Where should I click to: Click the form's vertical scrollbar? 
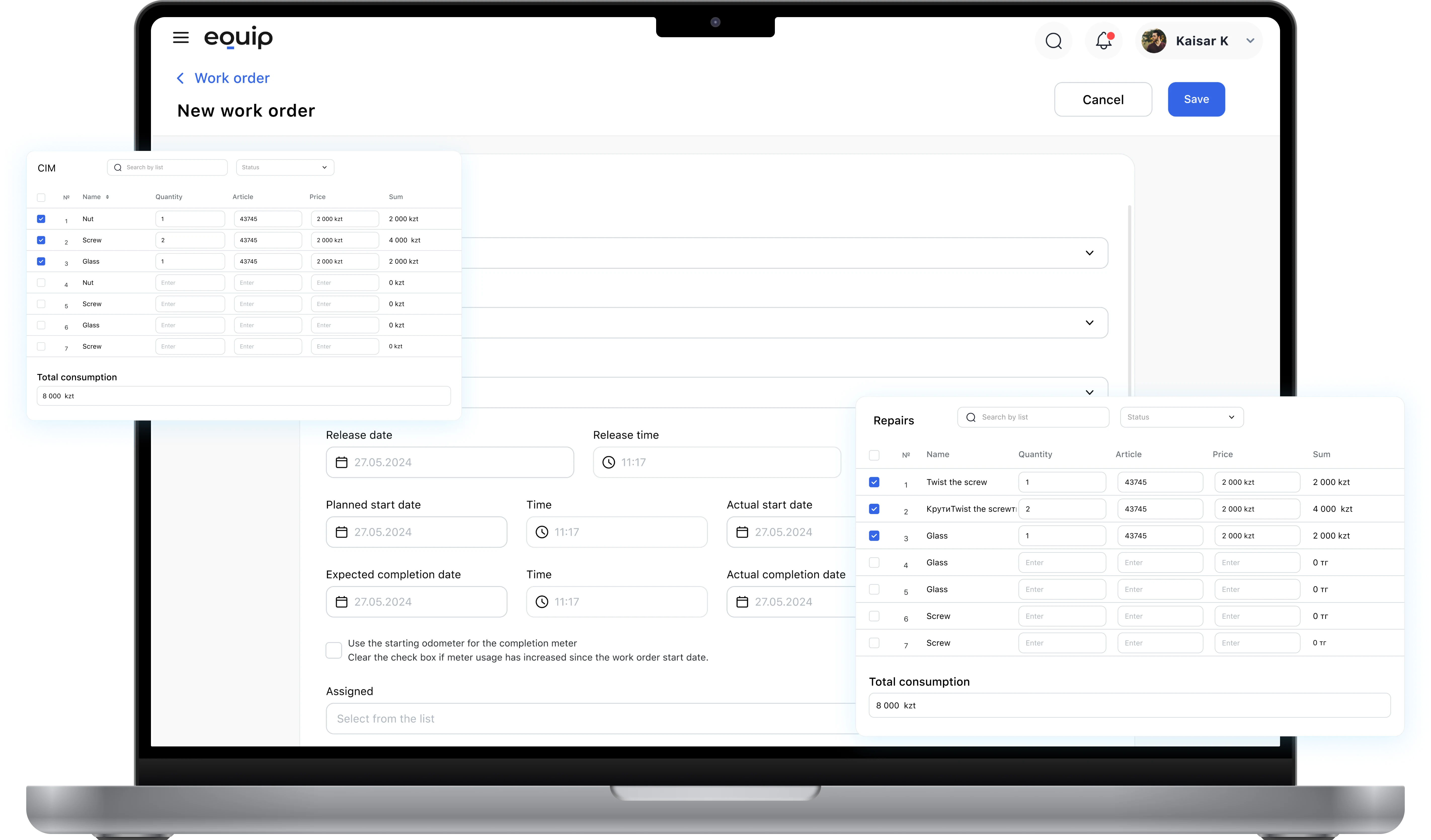(1129, 301)
